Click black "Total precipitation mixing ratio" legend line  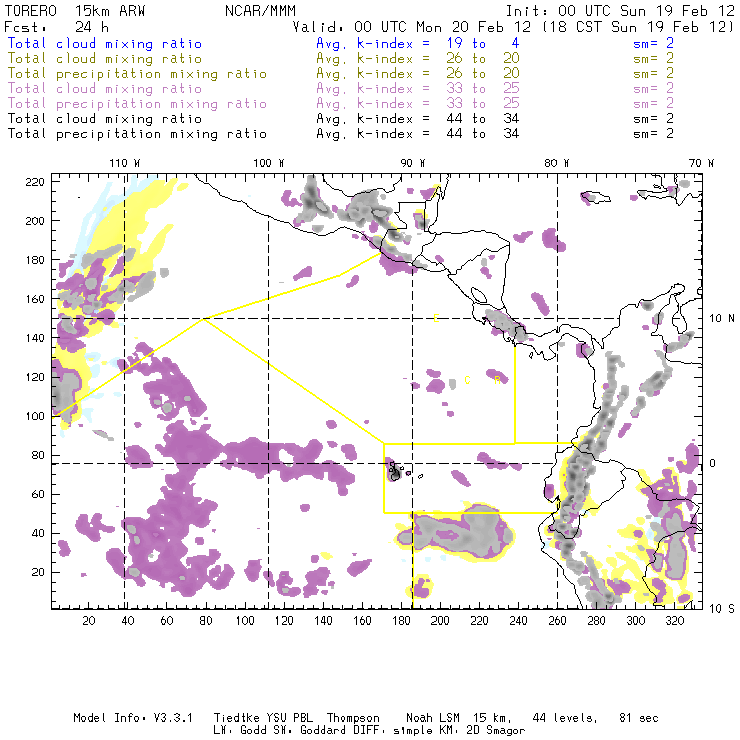[137, 134]
